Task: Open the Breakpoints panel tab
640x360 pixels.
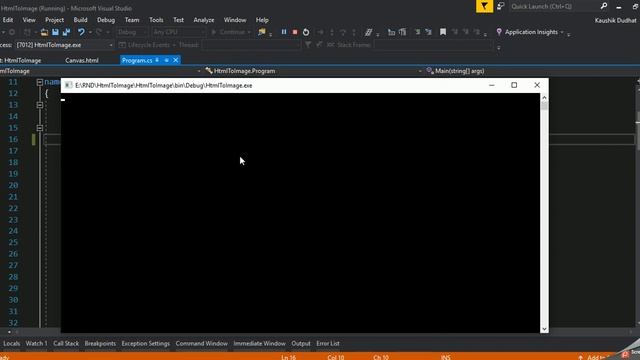Action: [x=100, y=343]
